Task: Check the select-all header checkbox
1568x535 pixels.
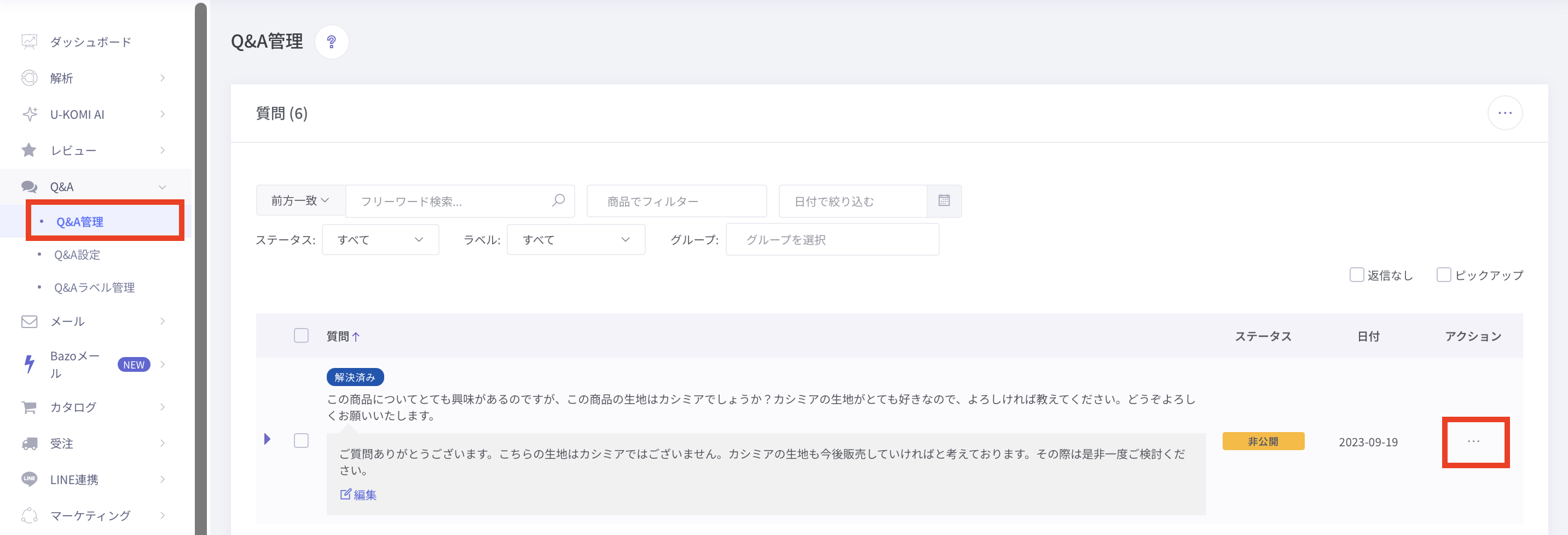Action: (x=302, y=336)
